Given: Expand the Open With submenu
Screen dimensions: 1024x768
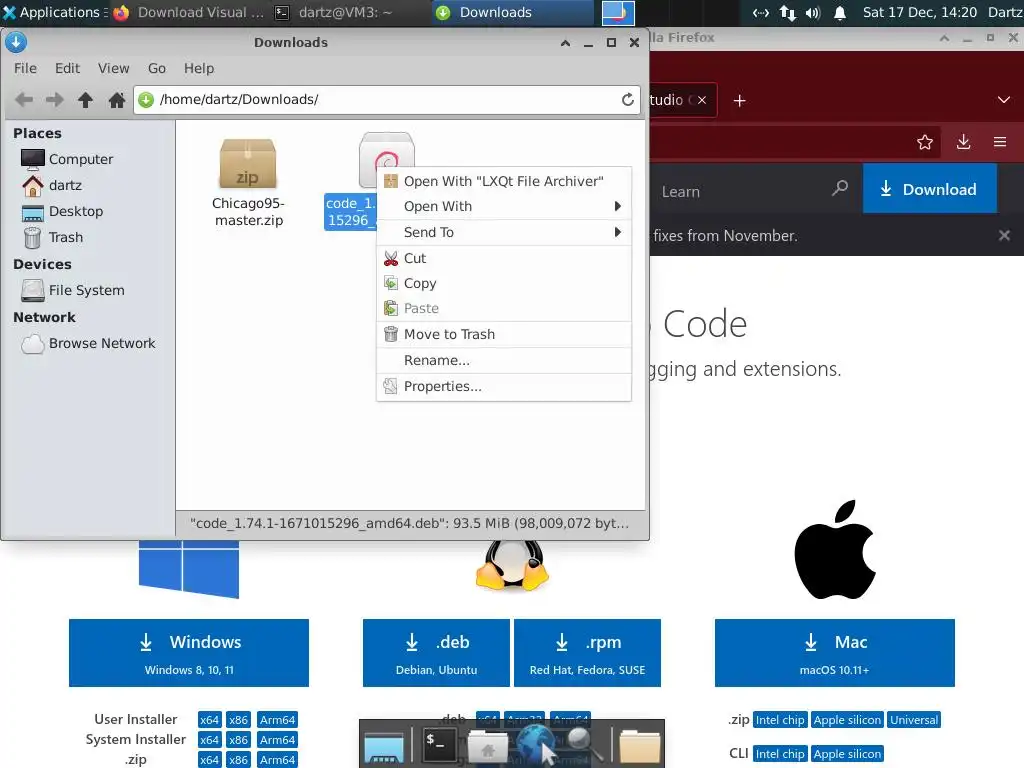Looking at the screenshot, I should 504,206.
